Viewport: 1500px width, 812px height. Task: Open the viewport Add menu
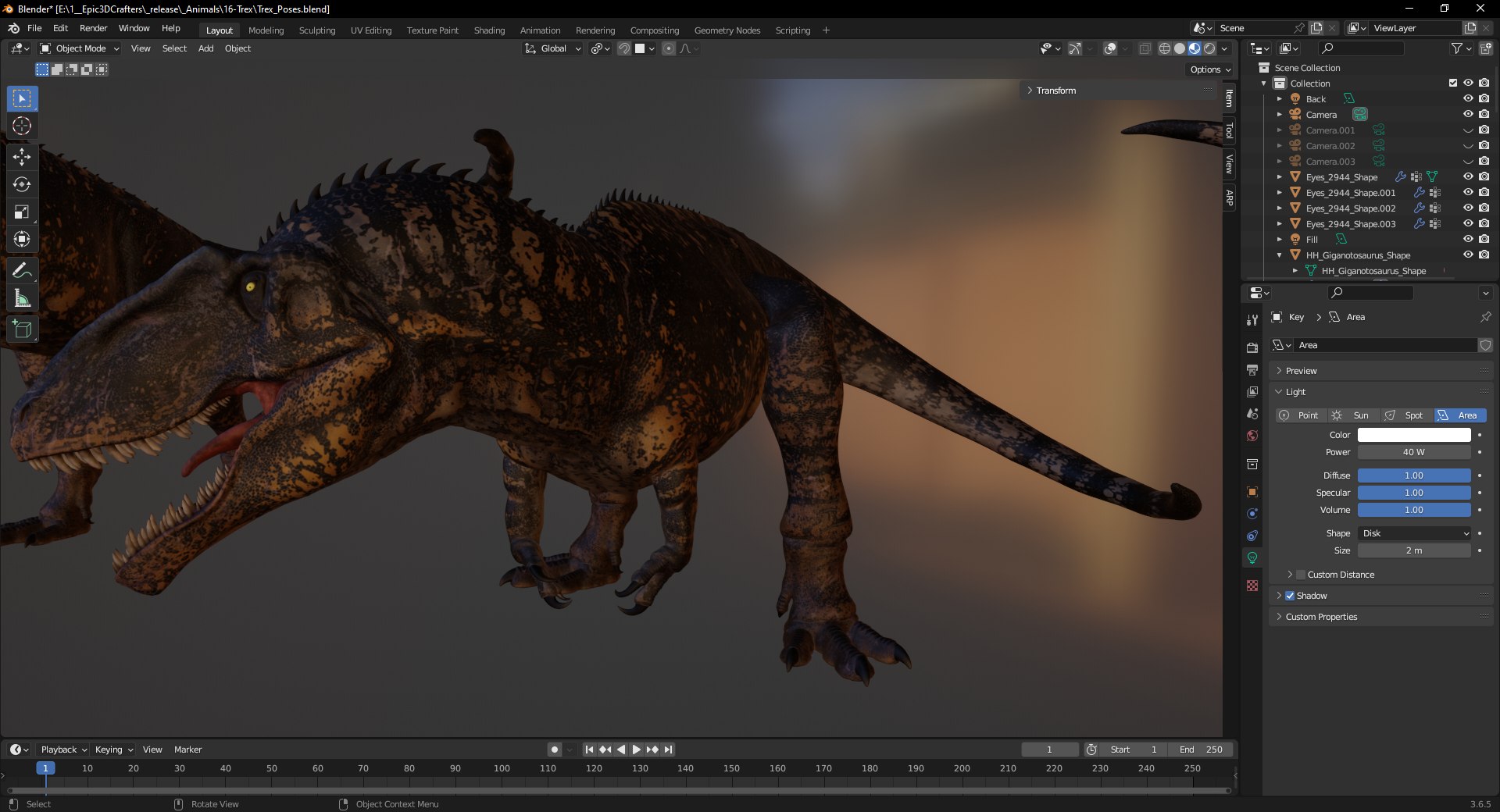pyautogui.click(x=205, y=48)
